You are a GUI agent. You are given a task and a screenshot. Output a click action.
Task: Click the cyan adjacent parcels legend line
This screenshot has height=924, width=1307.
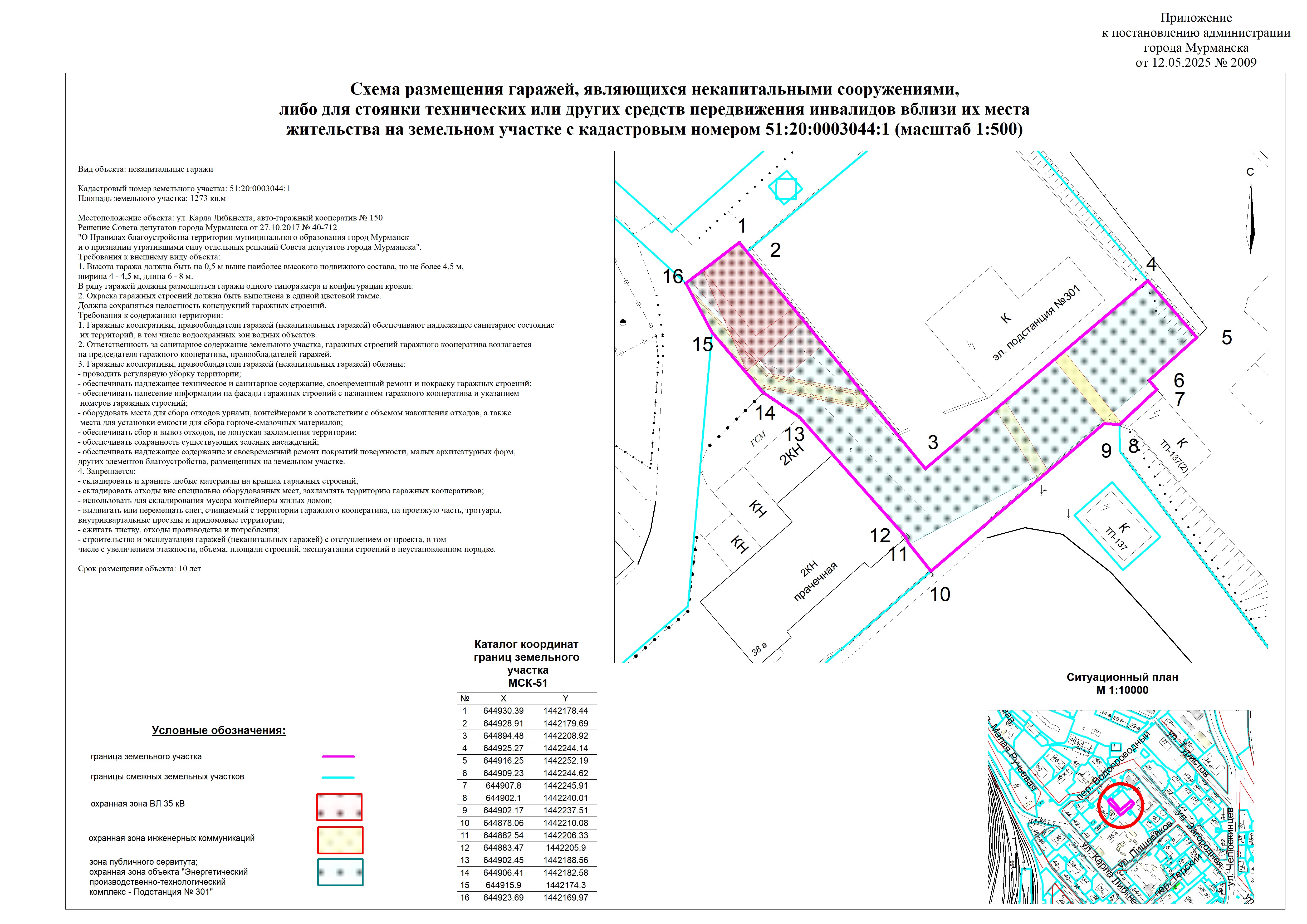tap(338, 777)
